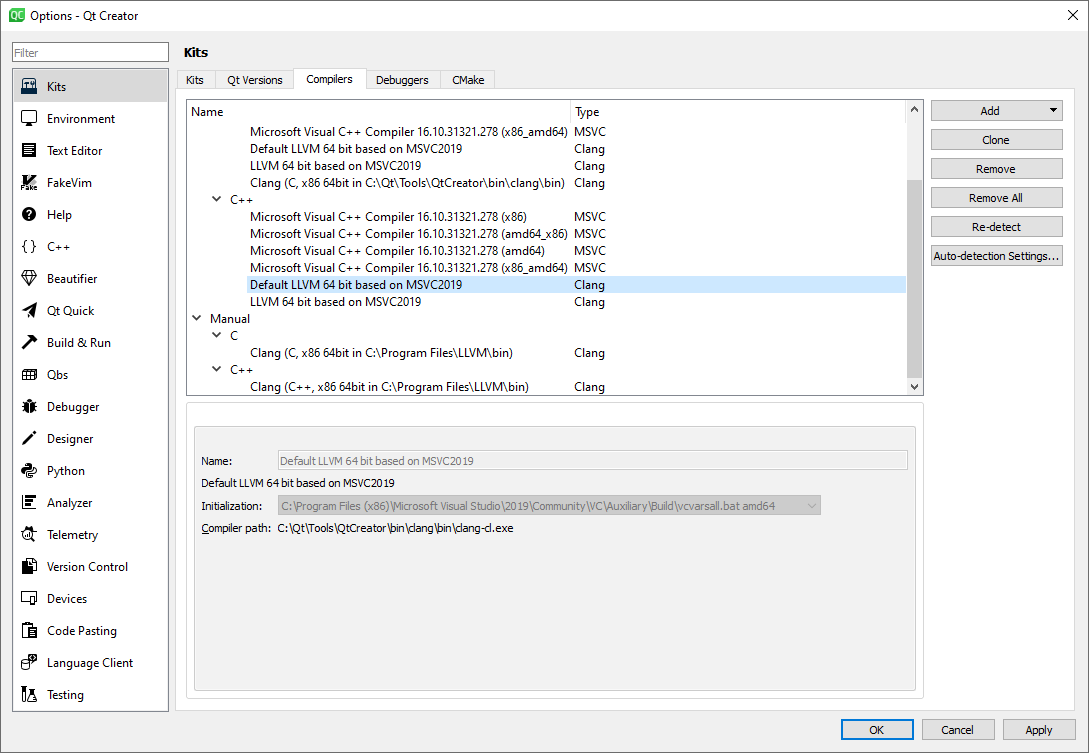Screen dimensions: 1089x753
Task: Sort compilers by the Name column header
Action: 379,112
